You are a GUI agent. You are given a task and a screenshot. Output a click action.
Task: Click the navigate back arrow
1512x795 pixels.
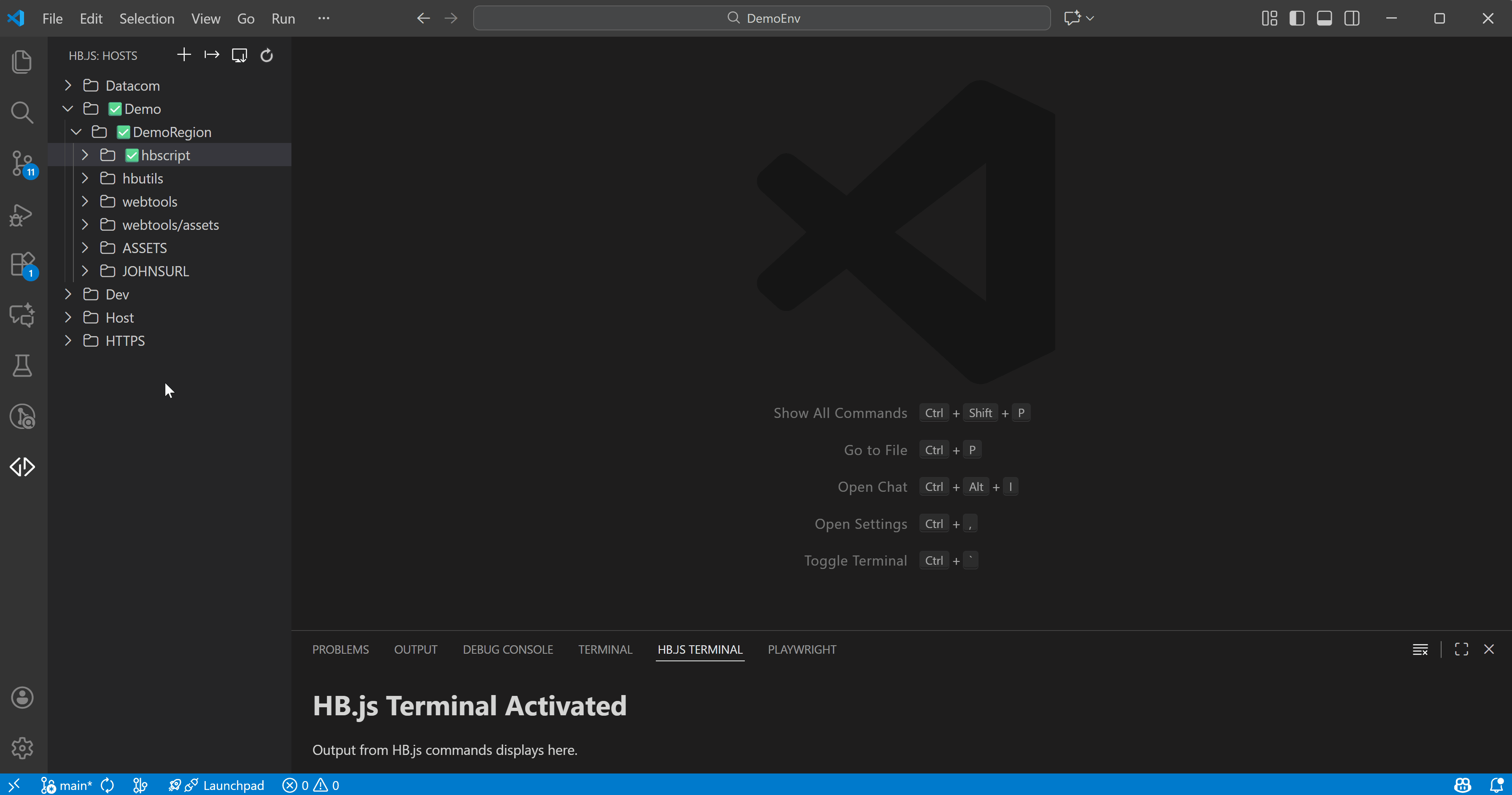pyautogui.click(x=423, y=18)
